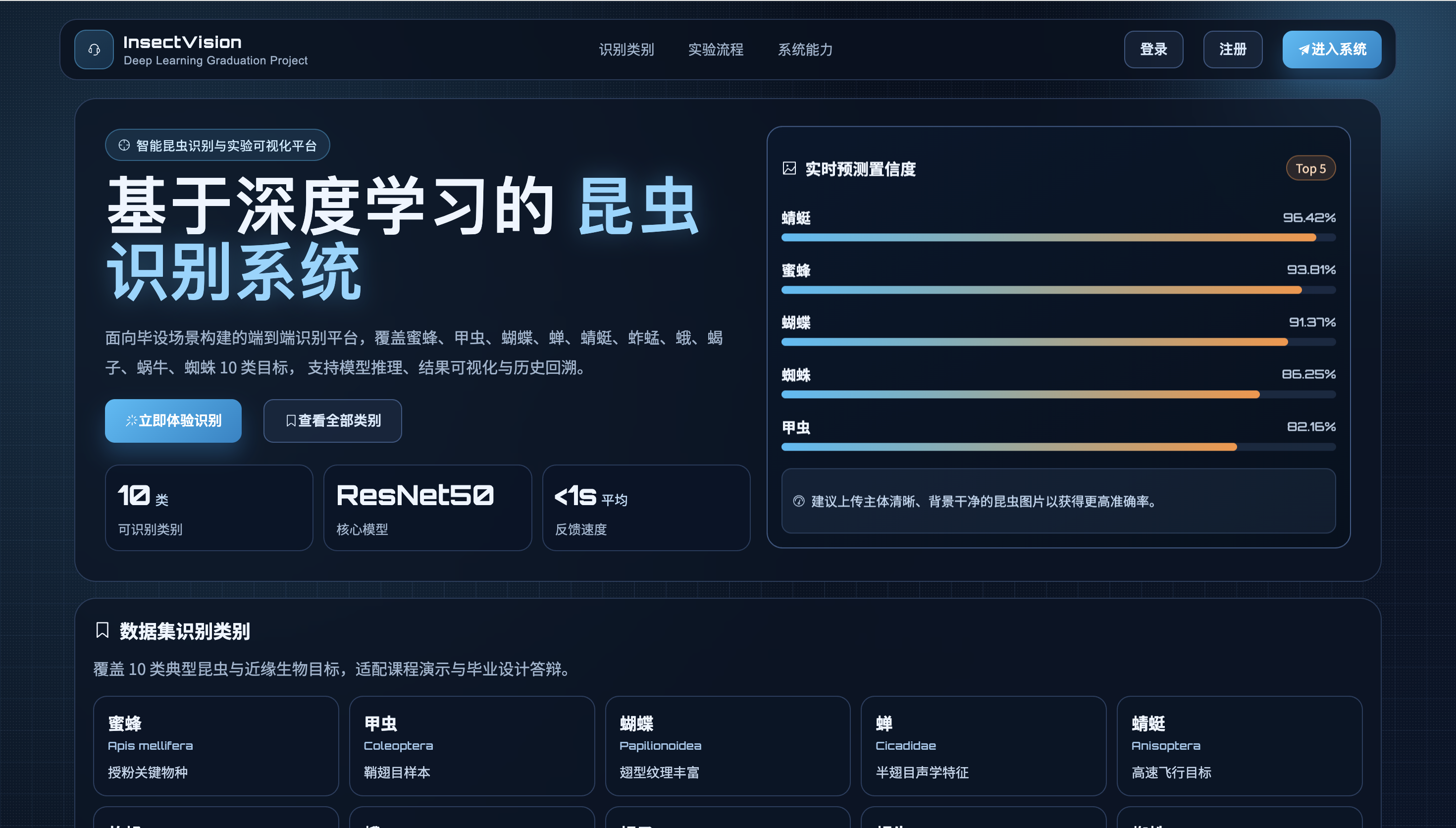Click 高速飞行目标 text in 蜻蜓 card

[x=1171, y=772]
